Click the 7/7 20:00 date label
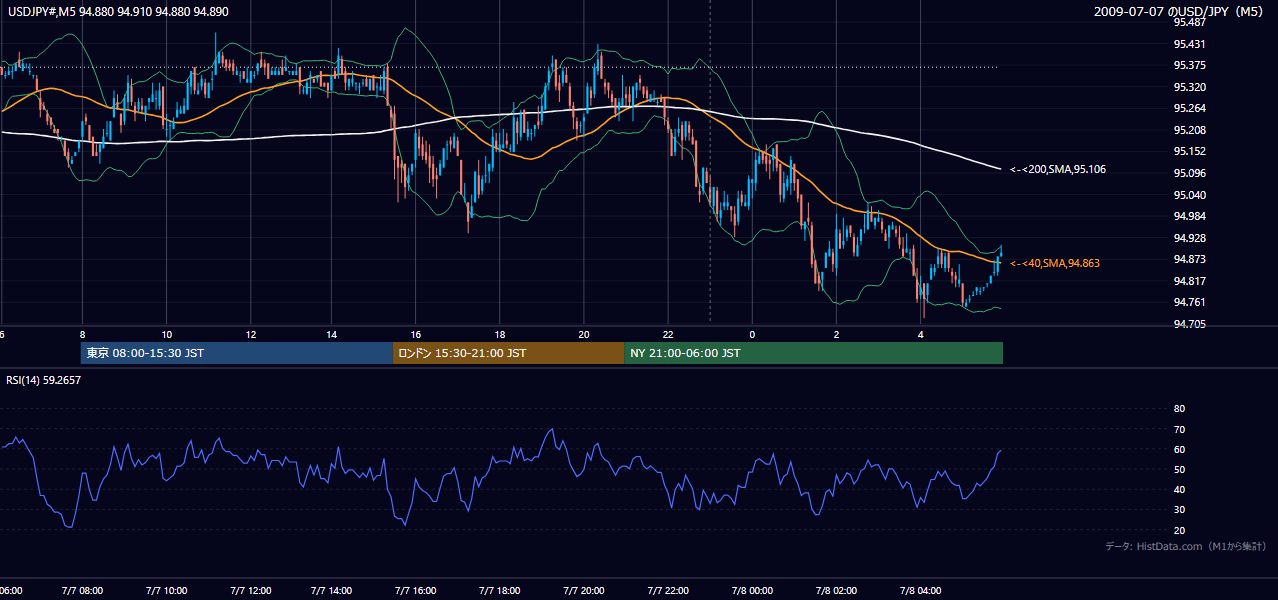 (584, 591)
